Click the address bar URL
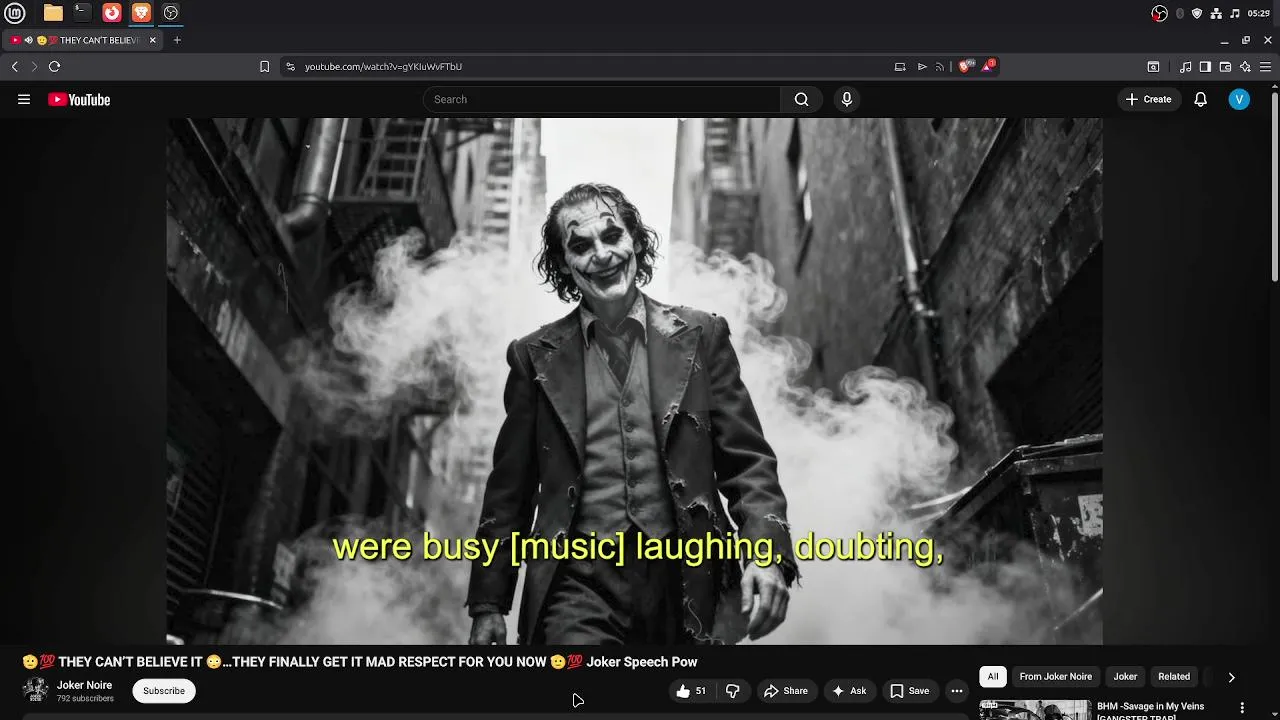 383,66
